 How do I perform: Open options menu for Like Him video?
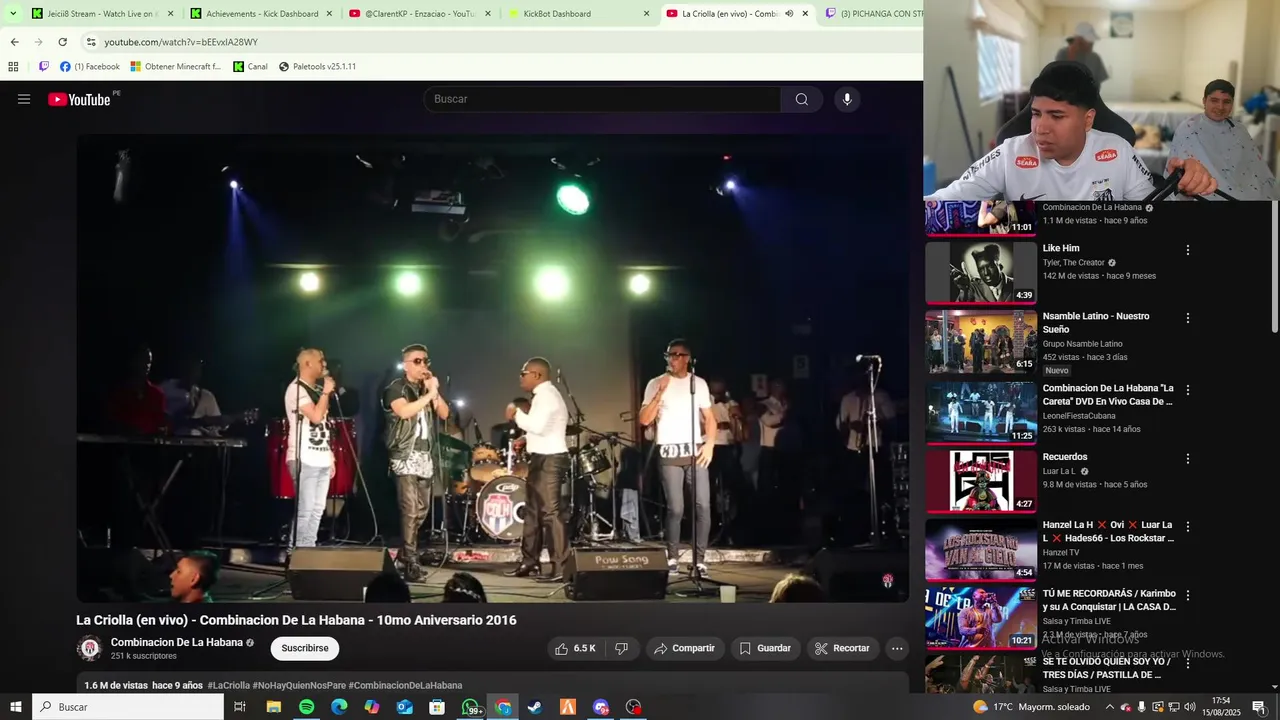coord(1188,250)
